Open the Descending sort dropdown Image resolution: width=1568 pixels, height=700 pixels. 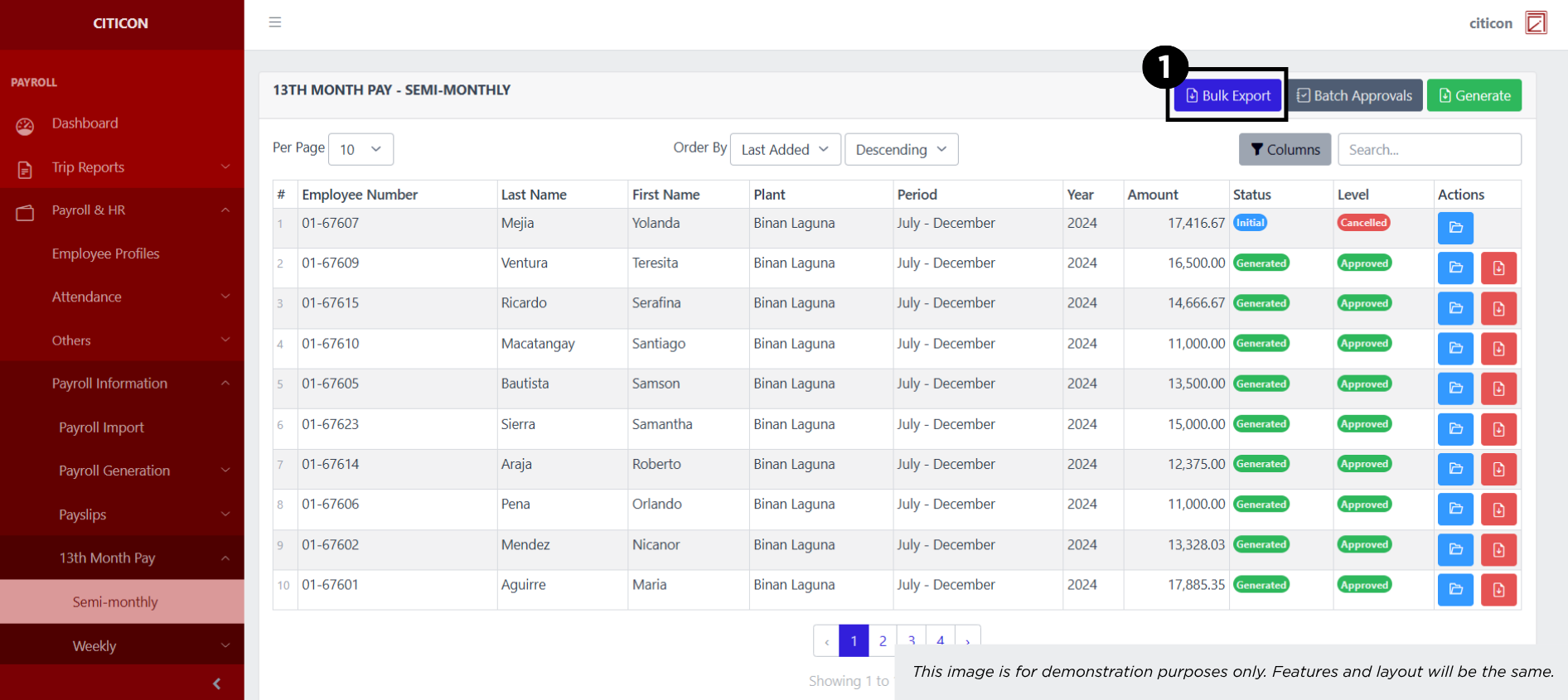pyautogui.click(x=901, y=149)
